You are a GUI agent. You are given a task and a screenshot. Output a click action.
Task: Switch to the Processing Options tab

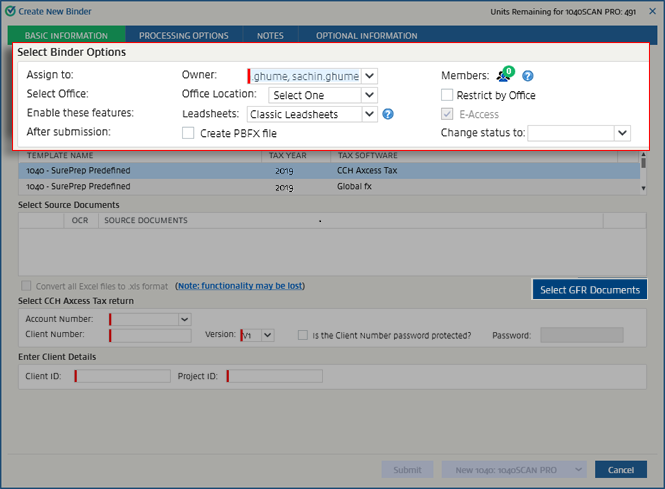tap(183, 36)
